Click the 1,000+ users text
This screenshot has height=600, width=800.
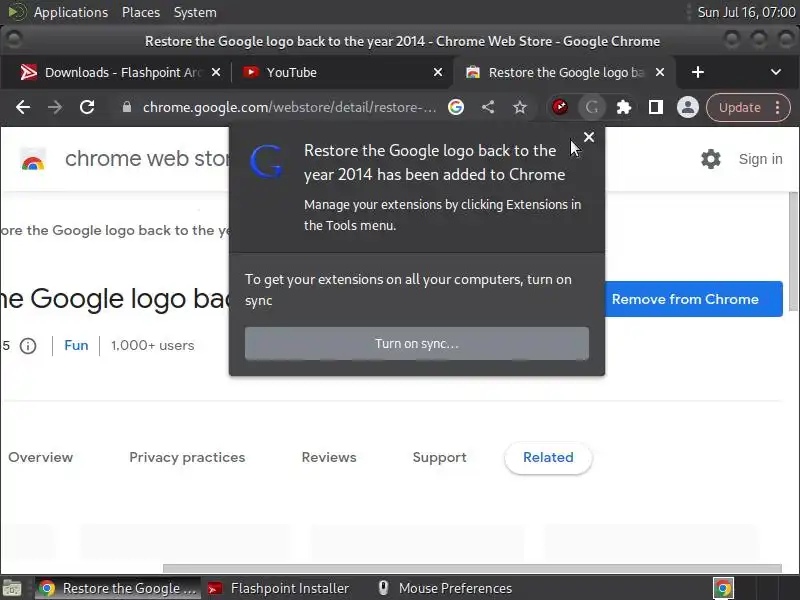[153, 345]
